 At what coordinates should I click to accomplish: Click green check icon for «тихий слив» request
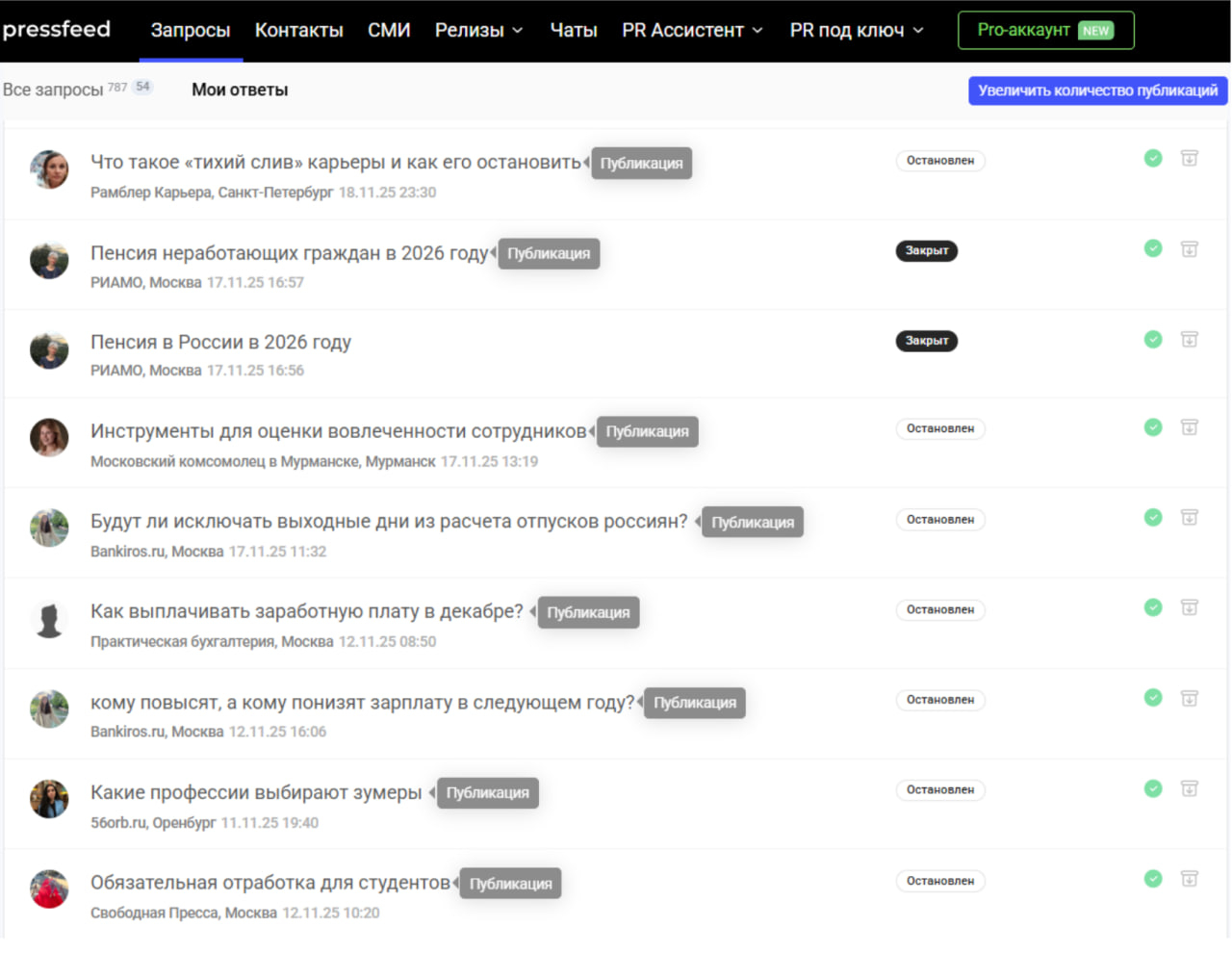point(1153,158)
